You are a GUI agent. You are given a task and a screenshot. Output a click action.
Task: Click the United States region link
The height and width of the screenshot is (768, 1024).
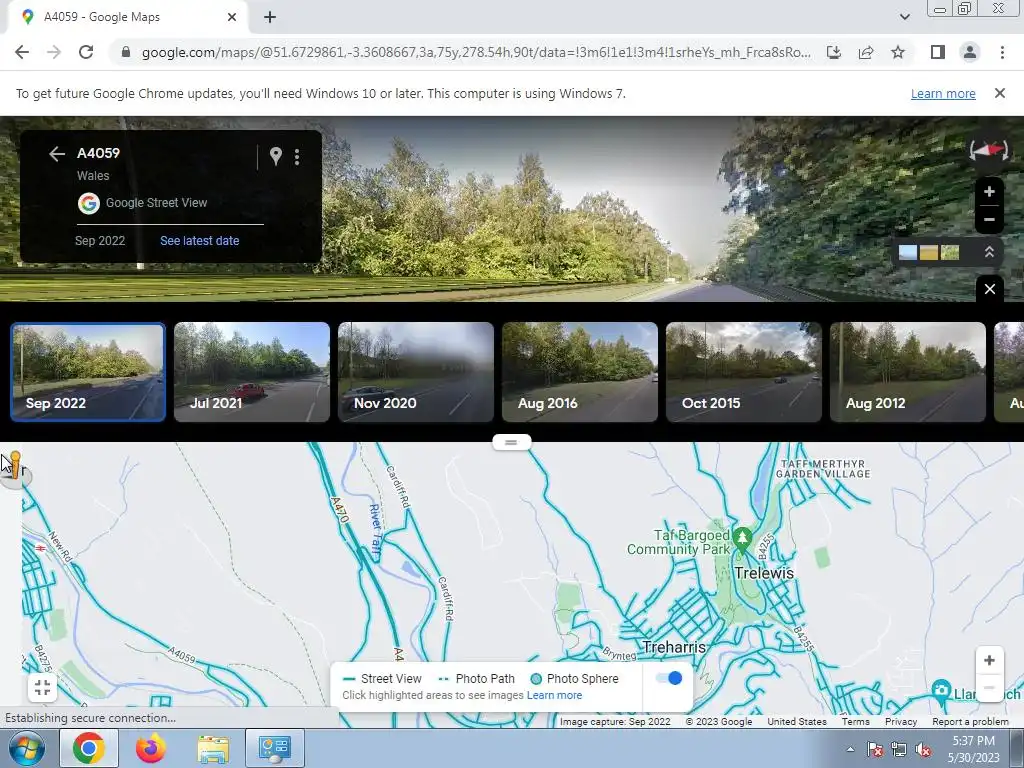797,722
